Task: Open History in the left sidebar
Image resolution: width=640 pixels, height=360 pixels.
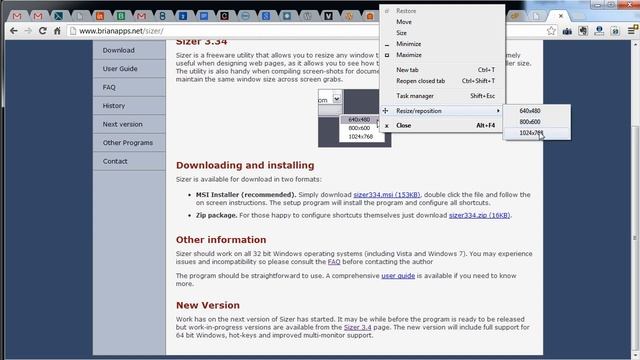Action: 129,106
